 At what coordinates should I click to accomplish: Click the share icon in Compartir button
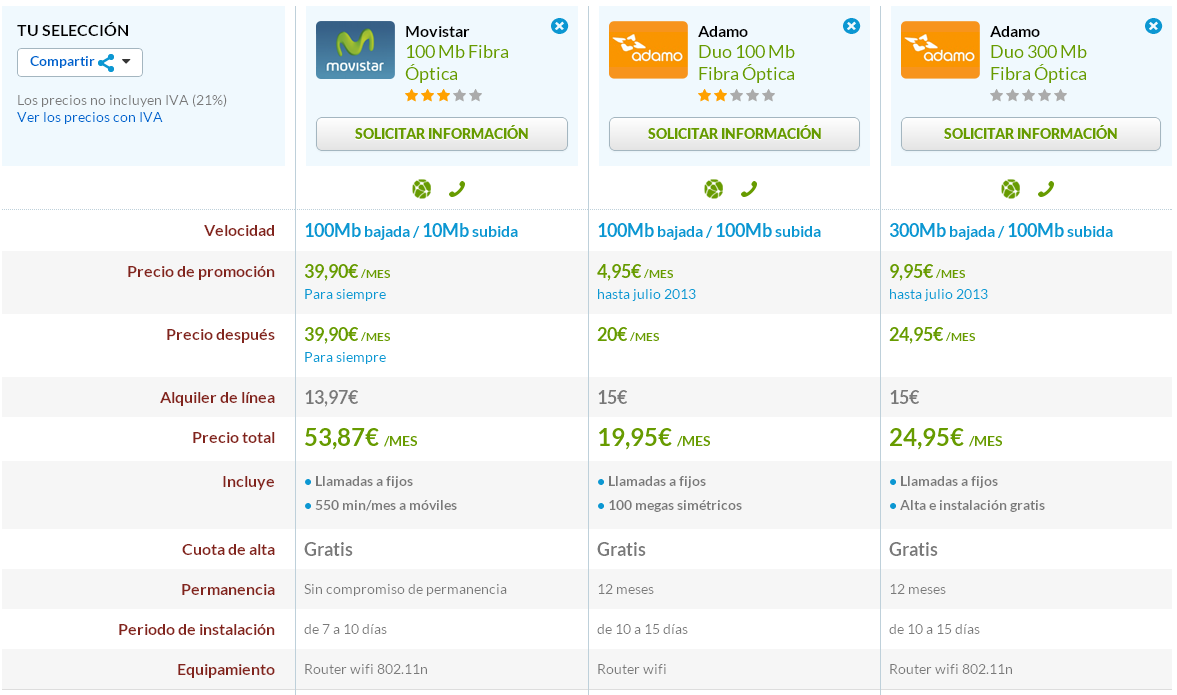pos(107,63)
